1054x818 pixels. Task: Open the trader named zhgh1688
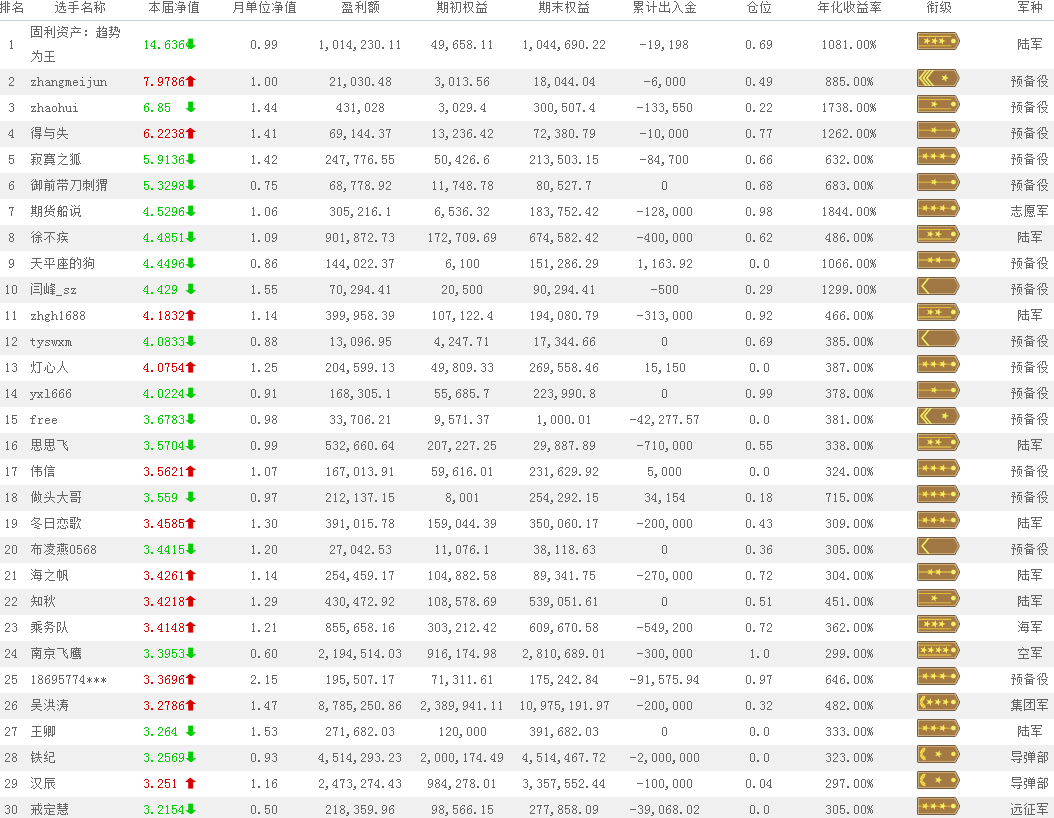click(58, 315)
